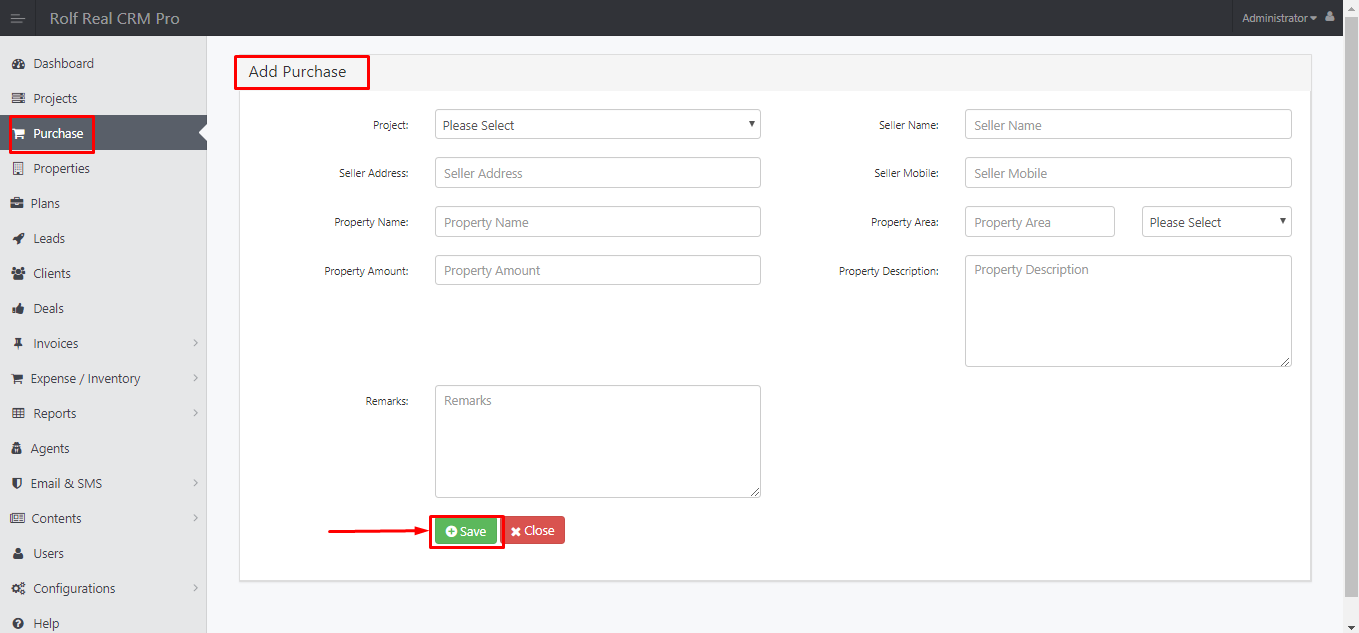Click the Properties building icon
Image resolution: width=1359 pixels, height=633 pixels.
coord(18,169)
